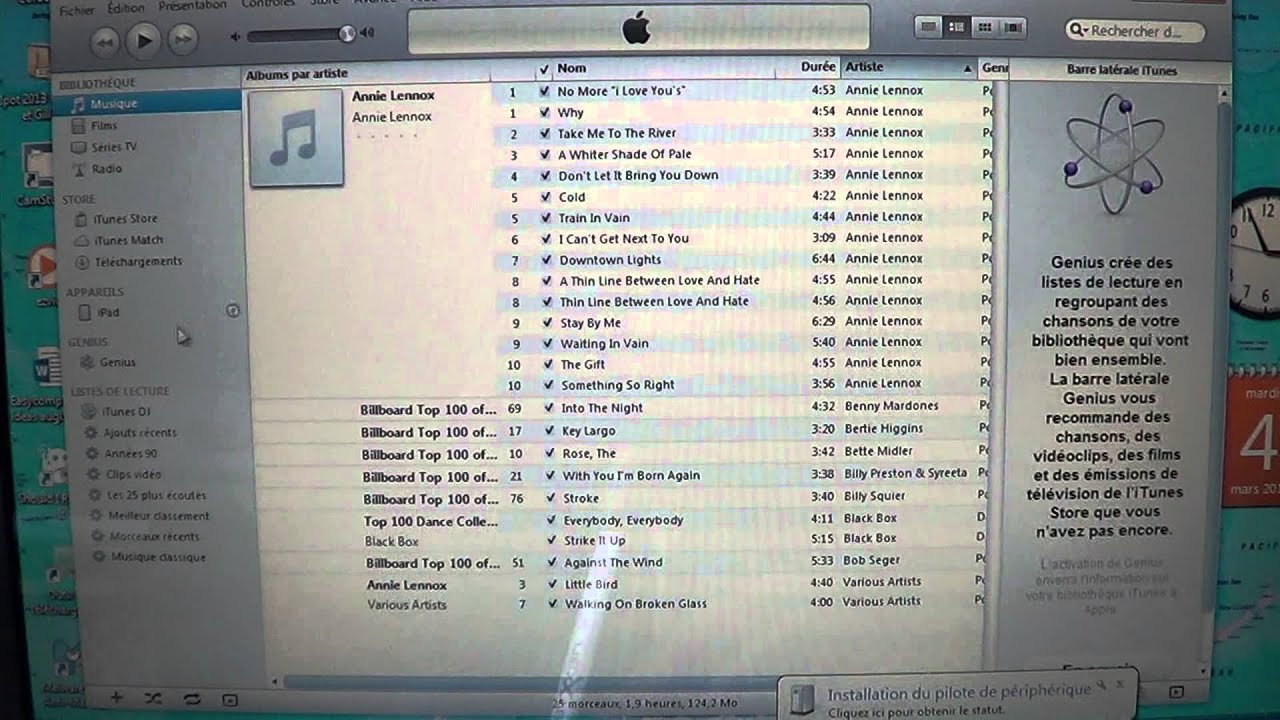Open the Fichier menu
Screen dimensions: 1280x720
click(x=77, y=10)
